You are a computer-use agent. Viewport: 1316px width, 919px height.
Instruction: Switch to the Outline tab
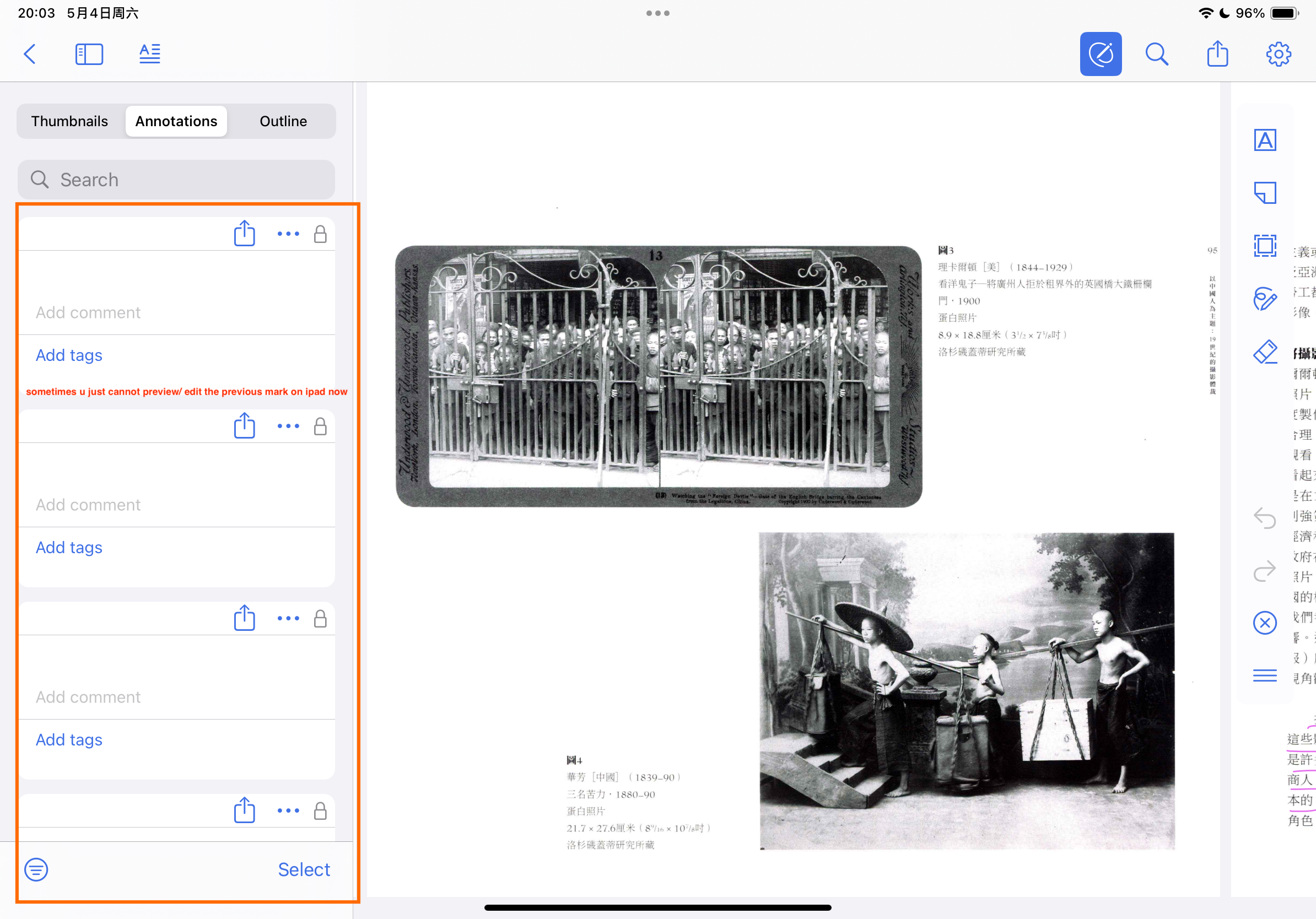283,121
